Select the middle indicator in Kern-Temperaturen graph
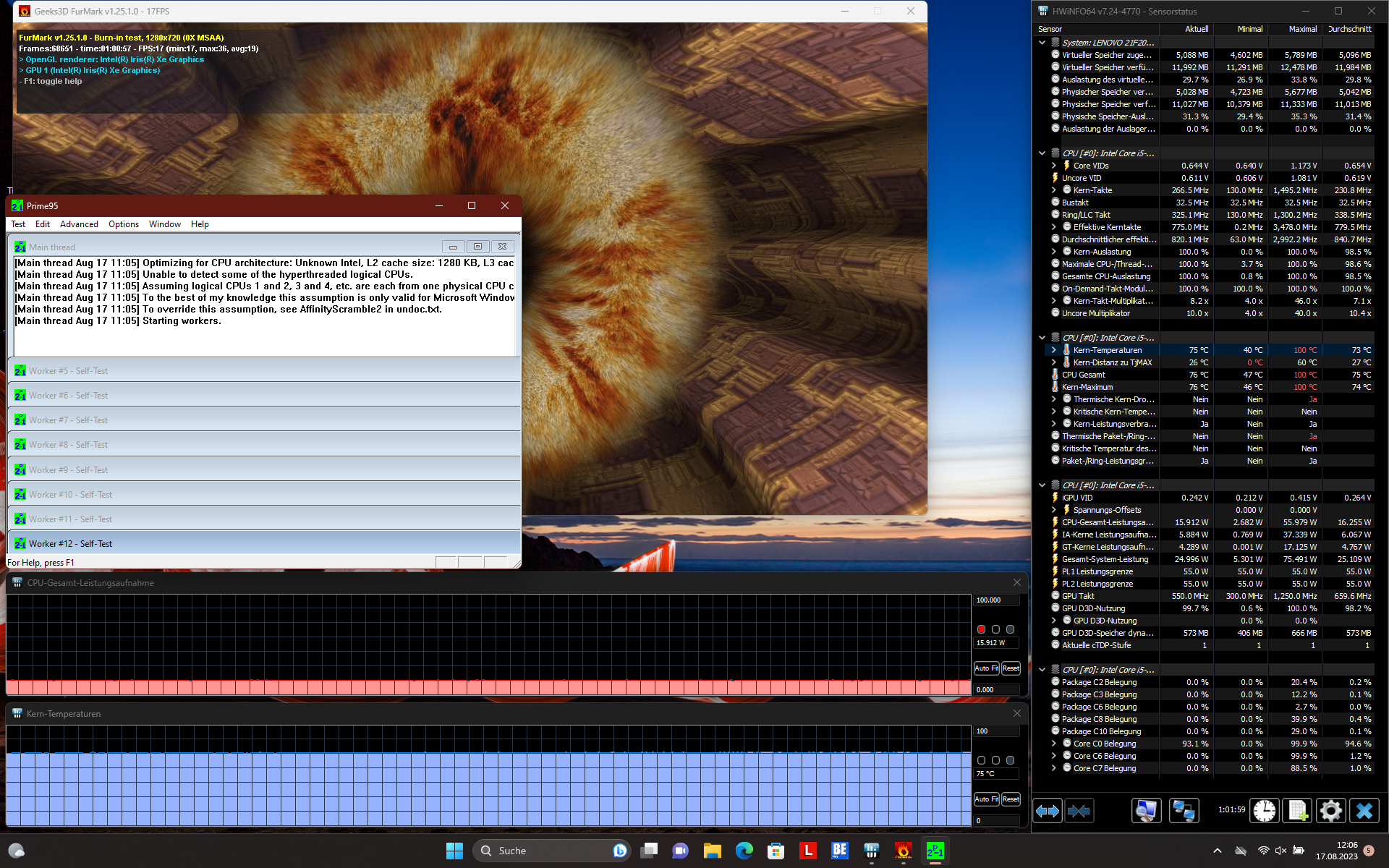Image resolution: width=1389 pixels, height=868 pixels. click(x=995, y=760)
